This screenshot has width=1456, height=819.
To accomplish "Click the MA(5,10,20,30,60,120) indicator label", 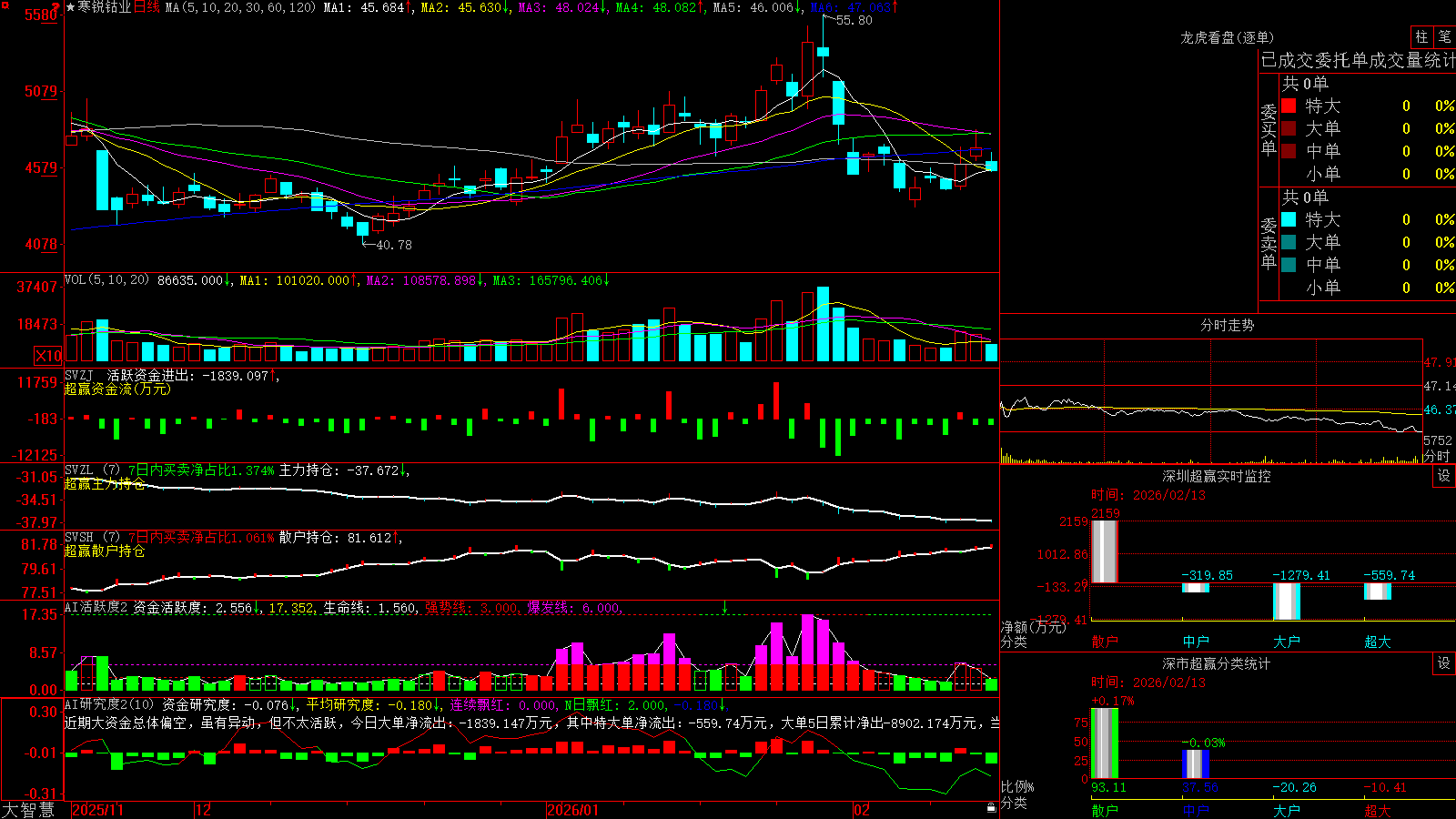I will [x=241, y=7].
